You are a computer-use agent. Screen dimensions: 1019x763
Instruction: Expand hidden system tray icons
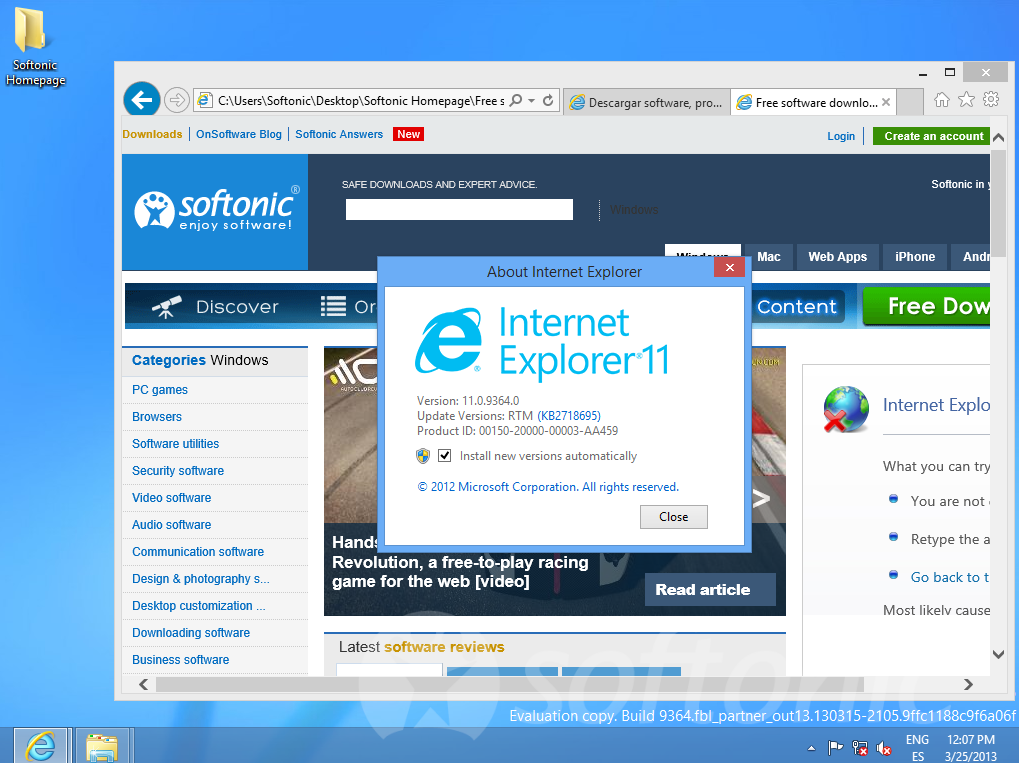point(811,747)
